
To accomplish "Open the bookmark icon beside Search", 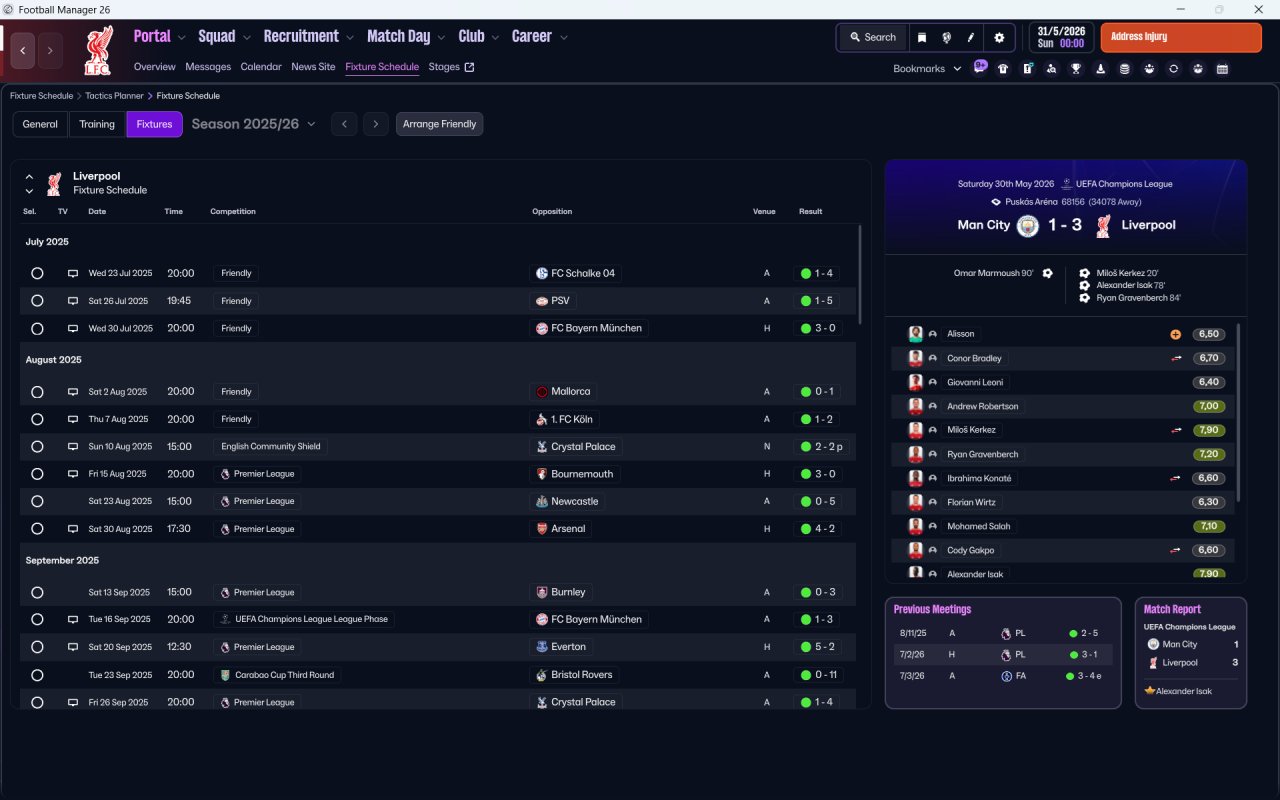I will coord(922,38).
